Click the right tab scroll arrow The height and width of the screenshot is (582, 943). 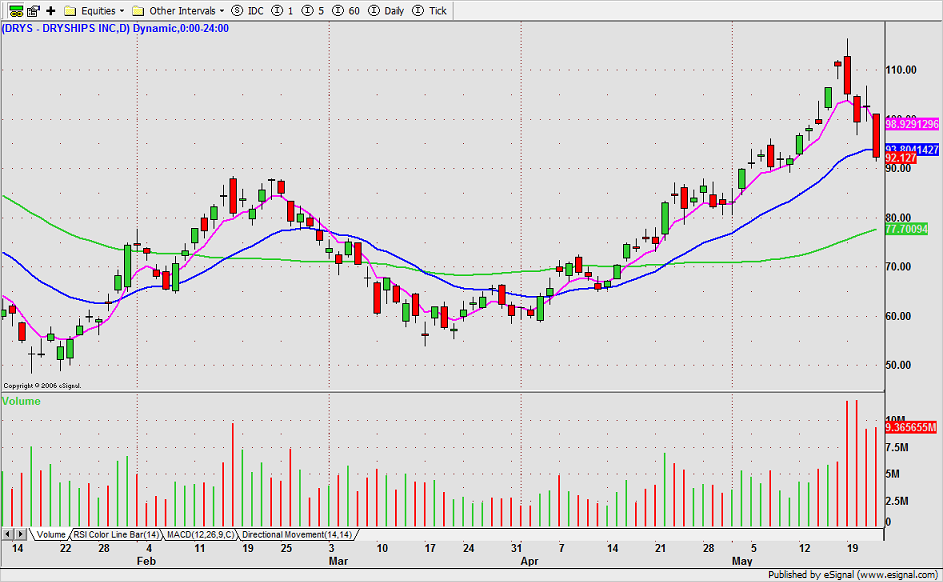tap(20, 534)
